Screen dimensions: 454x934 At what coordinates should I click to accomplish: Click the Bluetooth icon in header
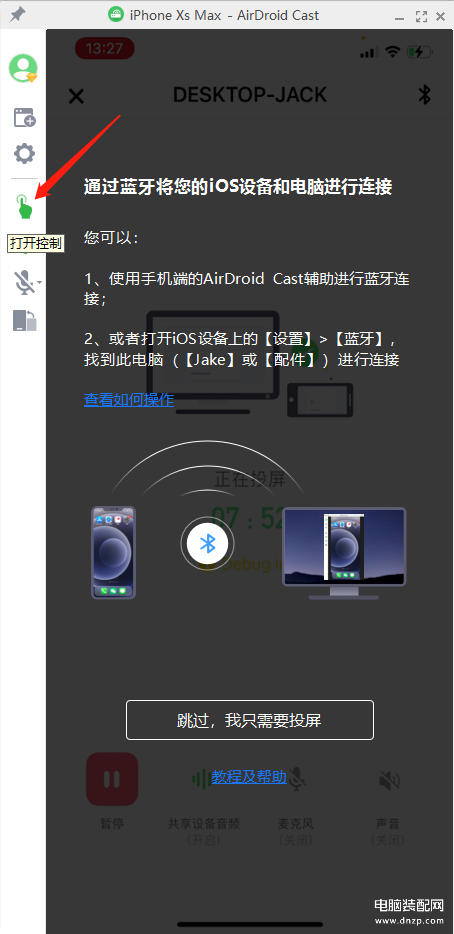pos(424,95)
